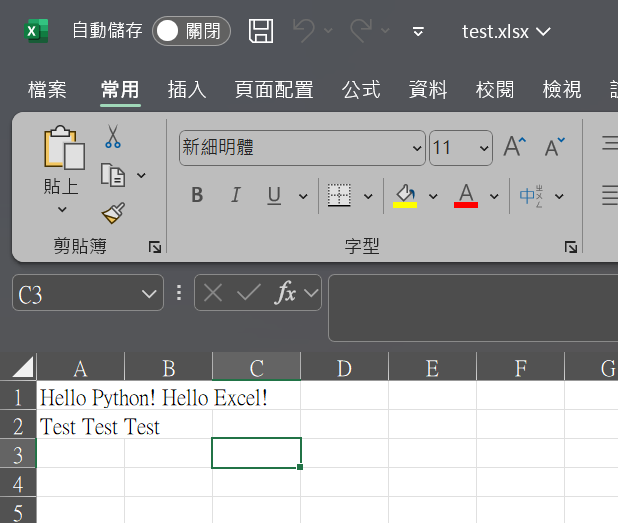The width and height of the screenshot is (618, 523).
Task: Click the Redo arrow icon
Action: pos(361,30)
